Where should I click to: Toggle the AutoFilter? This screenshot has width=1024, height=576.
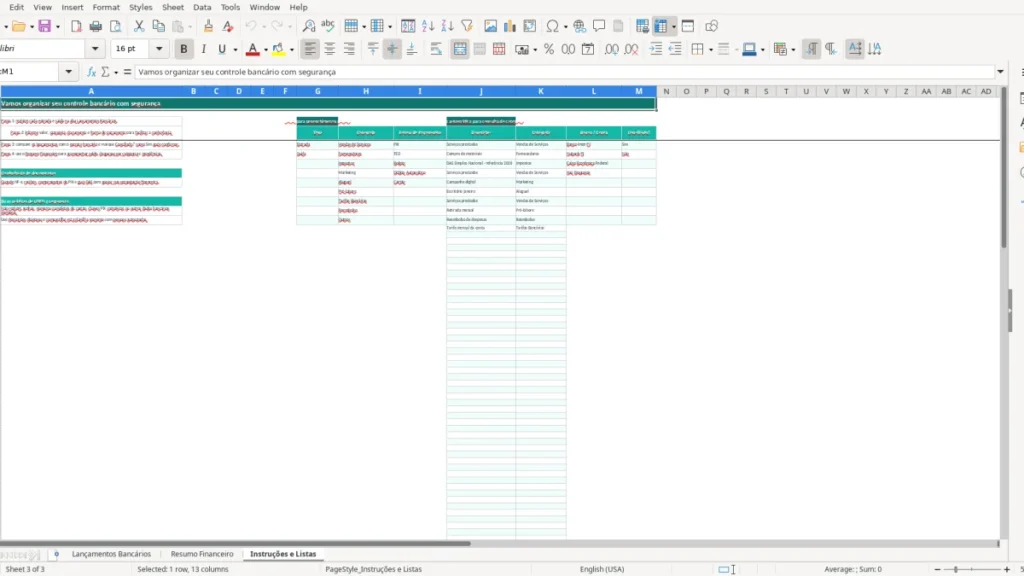coord(467,26)
